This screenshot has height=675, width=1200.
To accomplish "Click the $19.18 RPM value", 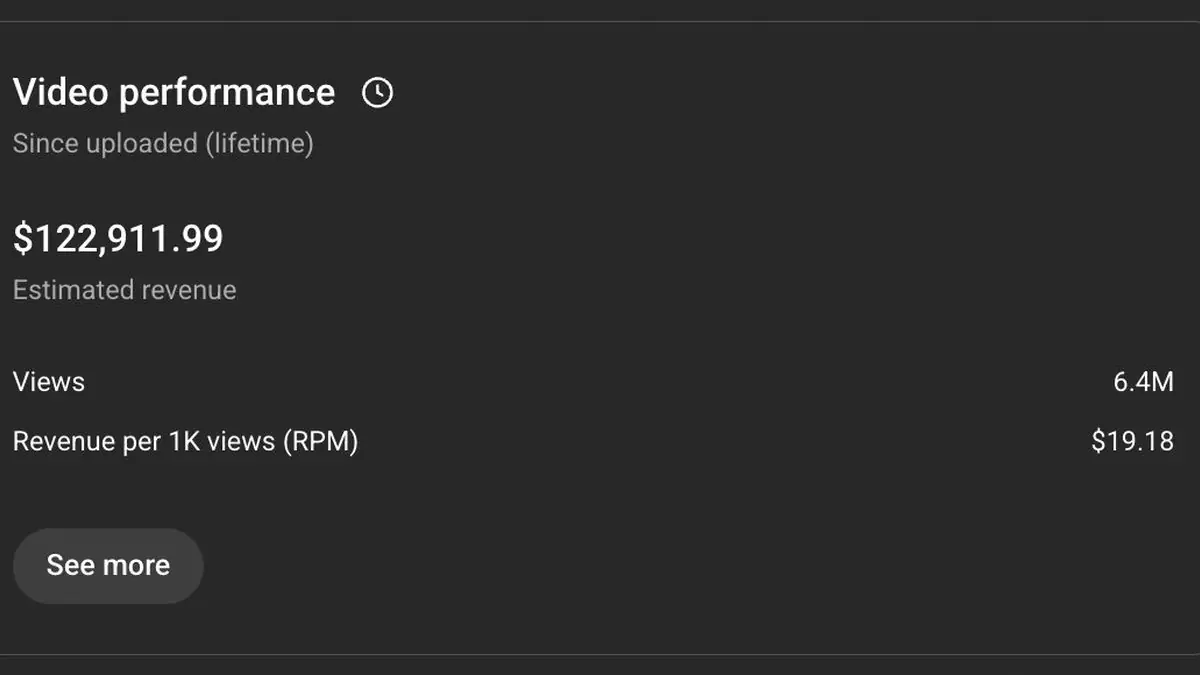I will point(1132,441).
